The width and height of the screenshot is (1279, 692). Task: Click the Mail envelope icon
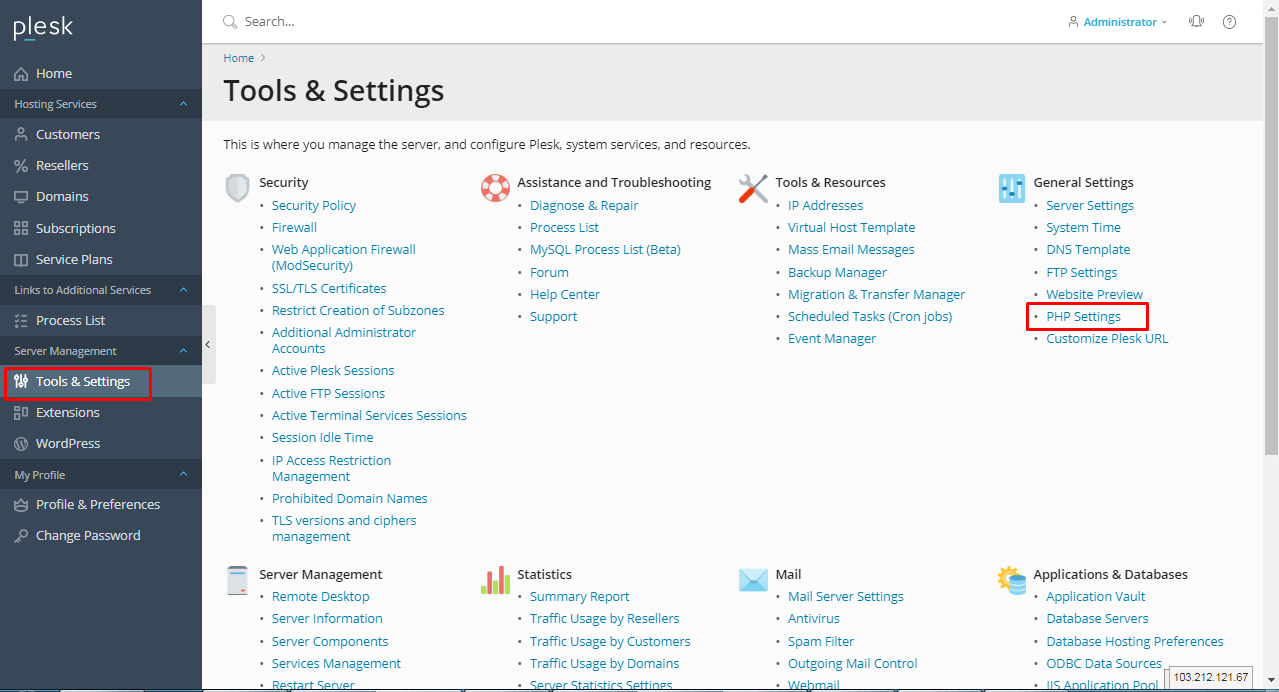point(753,580)
